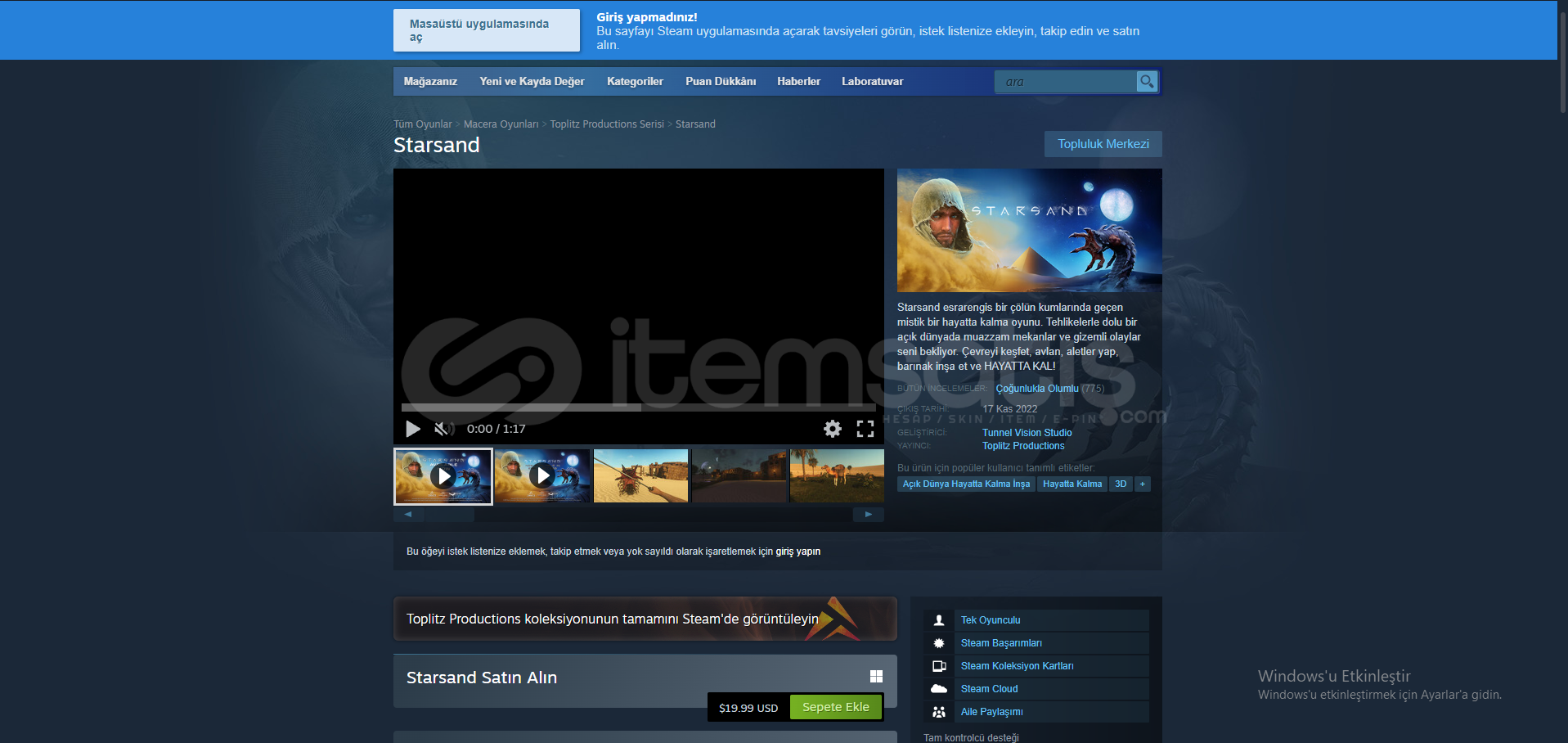The height and width of the screenshot is (743, 1568).
Task: Click giriş yapın sign-in link
Action: [x=797, y=552]
